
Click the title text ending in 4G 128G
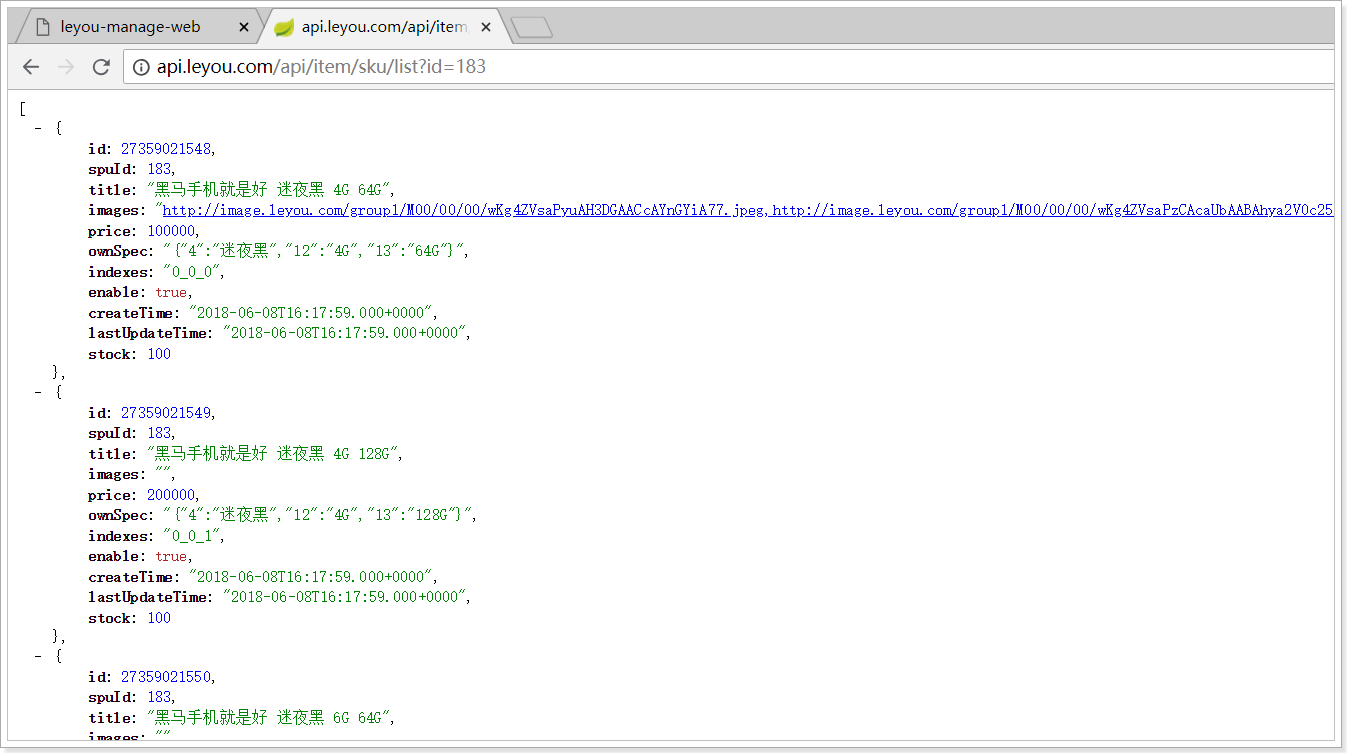pos(275,453)
